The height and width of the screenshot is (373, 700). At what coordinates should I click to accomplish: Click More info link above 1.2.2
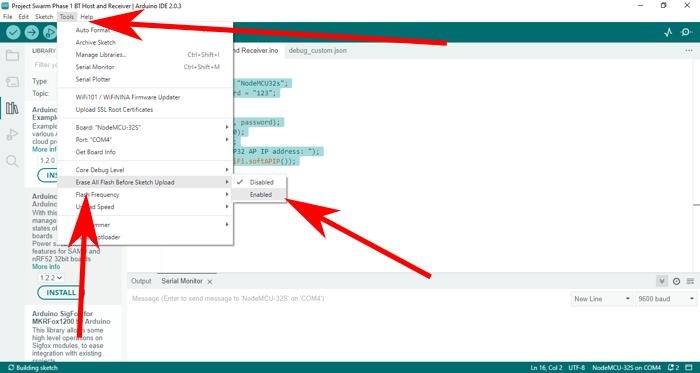pyautogui.click(x=46, y=267)
